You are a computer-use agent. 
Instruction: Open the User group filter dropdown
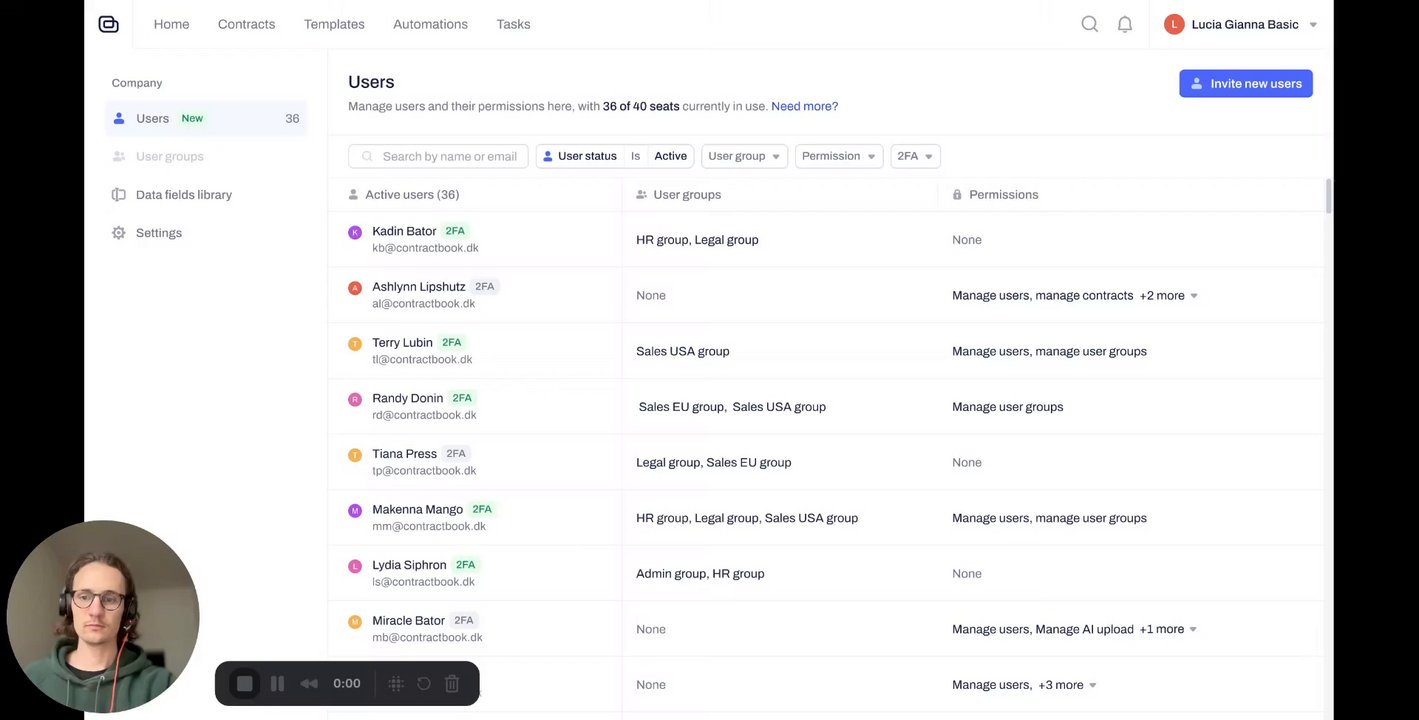coord(744,156)
